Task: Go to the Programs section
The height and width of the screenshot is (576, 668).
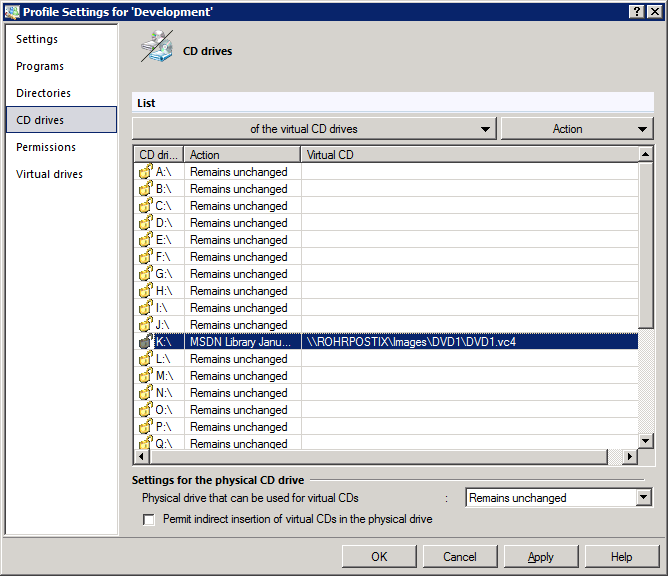Action: [40, 66]
